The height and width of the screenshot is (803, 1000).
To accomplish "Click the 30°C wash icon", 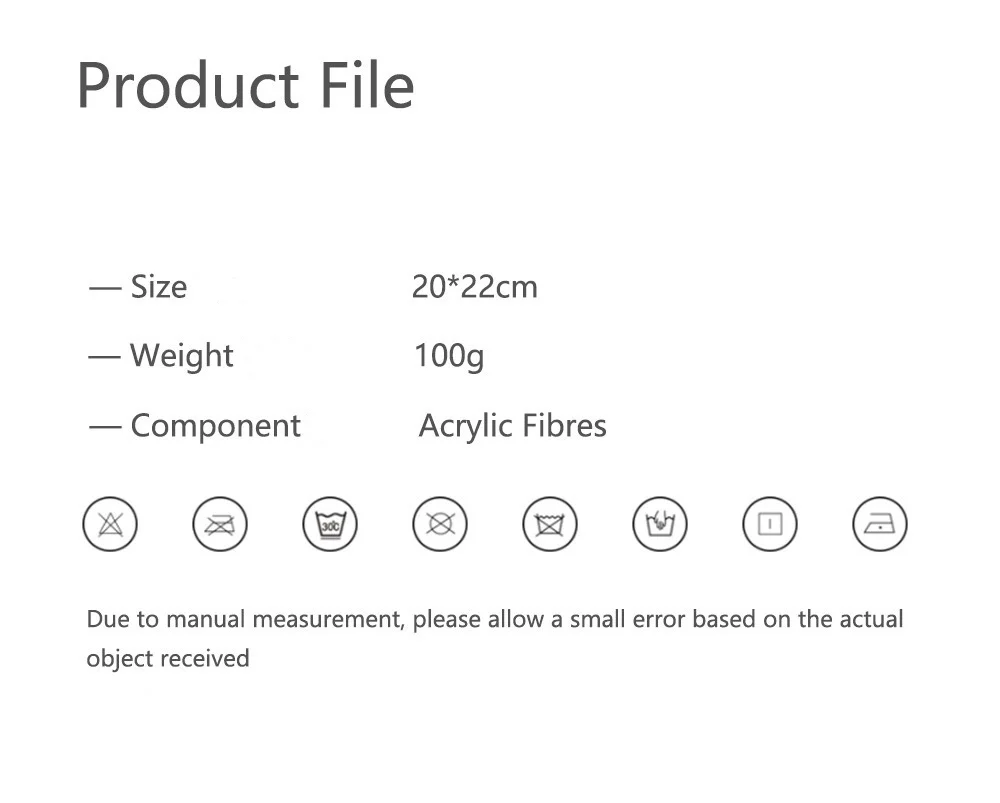I will (x=330, y=524).
